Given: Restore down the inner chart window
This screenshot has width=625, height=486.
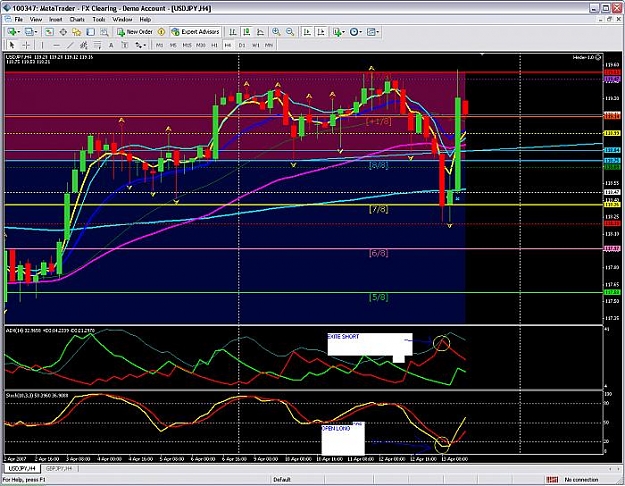Looking at the screenshot, I should (609, 19).
